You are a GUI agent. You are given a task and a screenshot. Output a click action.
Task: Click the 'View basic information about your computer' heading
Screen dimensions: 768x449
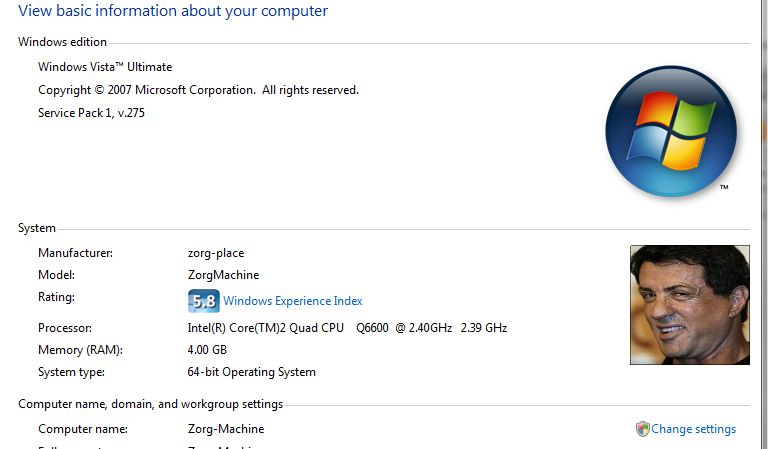tap(173, 11)
